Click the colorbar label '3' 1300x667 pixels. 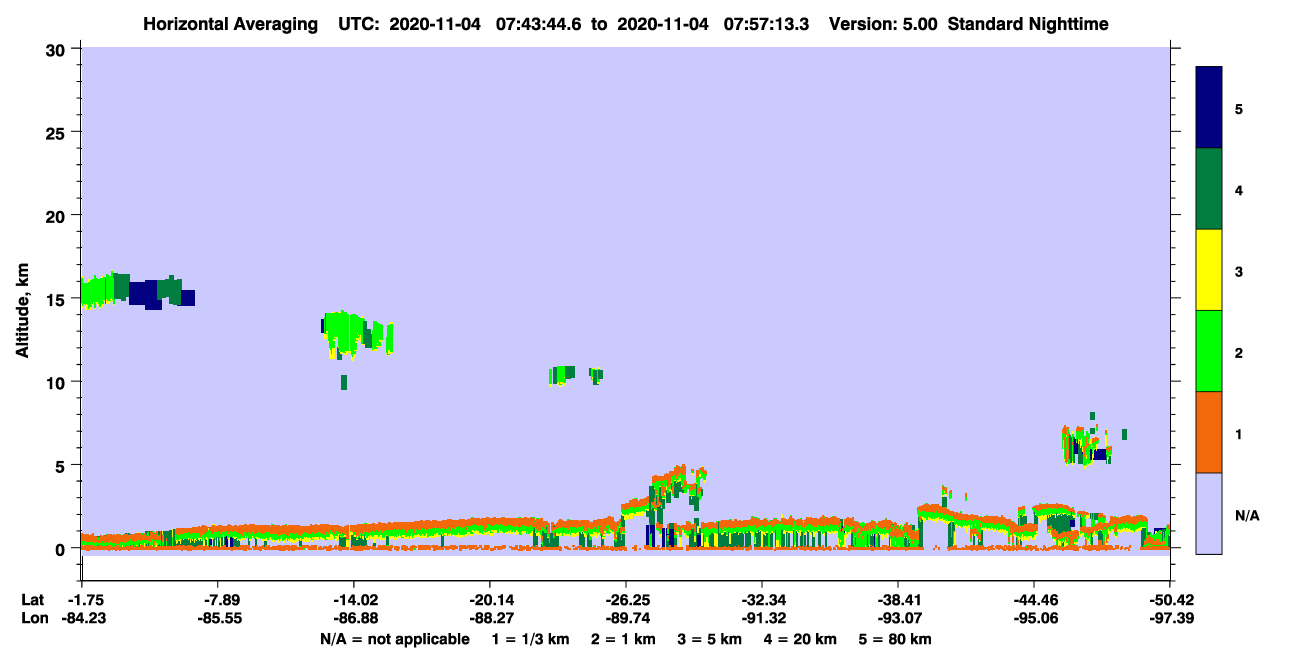pyautogui.click(x=1239, y=271)
